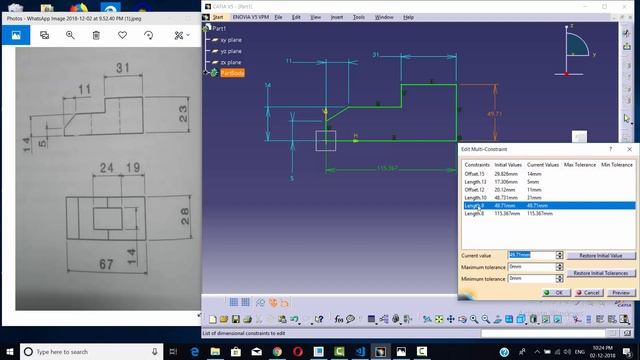640x360 pixels.
Task: Click the Exit Workbench icon on right toolbar
Action: (627, 46)
